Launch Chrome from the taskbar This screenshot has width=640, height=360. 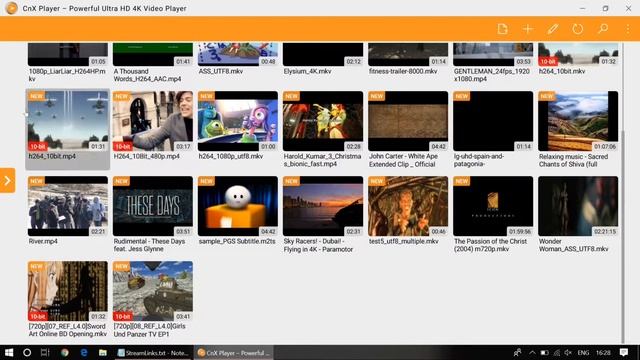pyautogui.click(x=64, y=352)
